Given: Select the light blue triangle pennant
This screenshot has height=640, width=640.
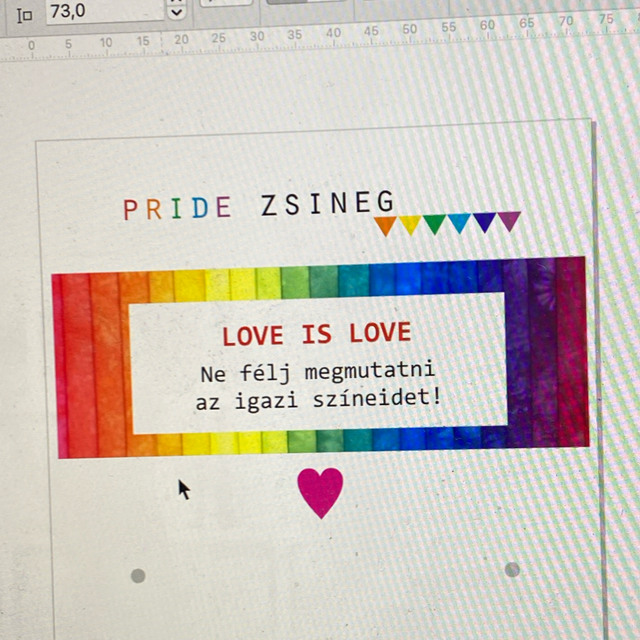Looking at the screenshot, I should click(x=459, y=223).
